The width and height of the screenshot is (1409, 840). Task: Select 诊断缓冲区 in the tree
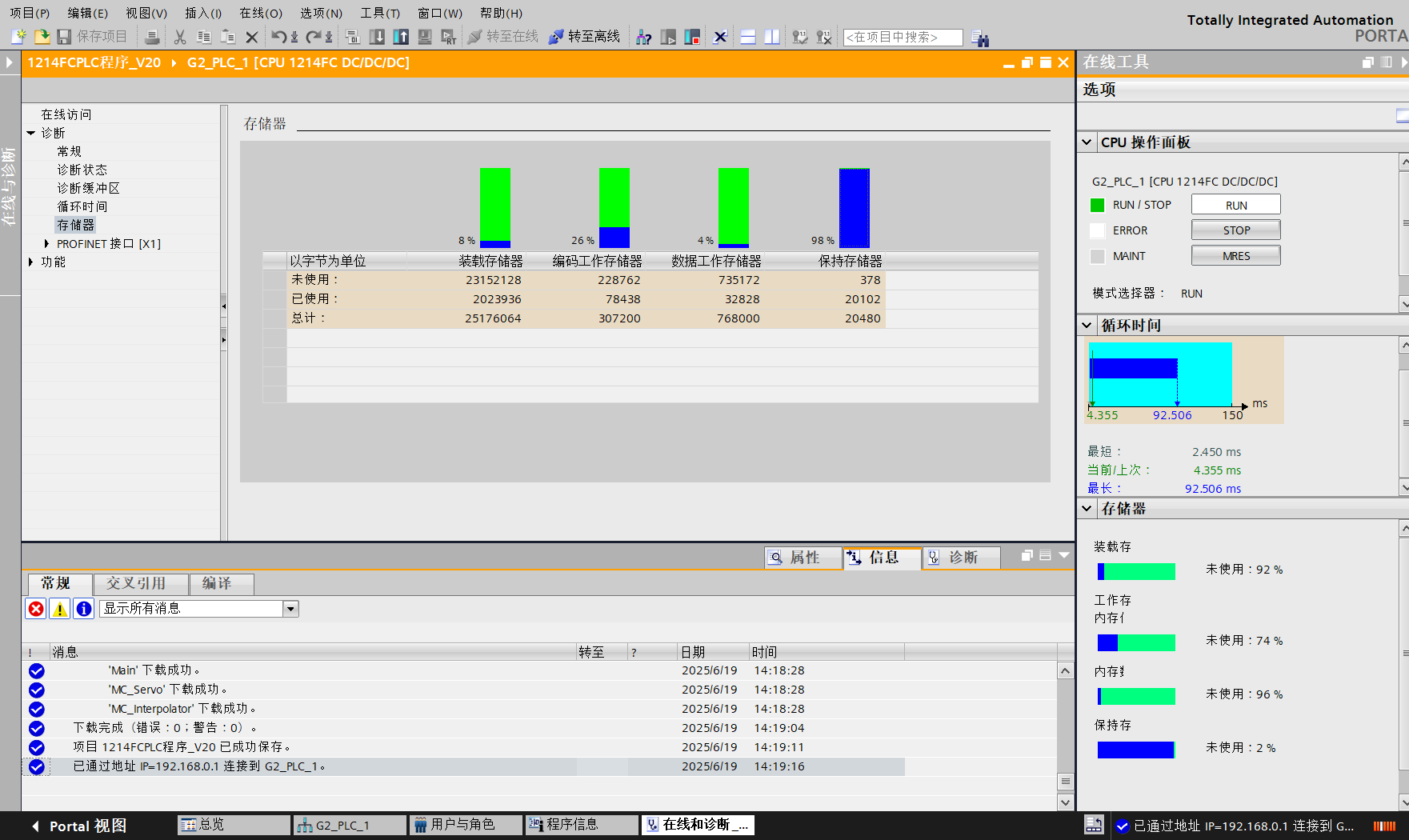(x=88, y=188)
